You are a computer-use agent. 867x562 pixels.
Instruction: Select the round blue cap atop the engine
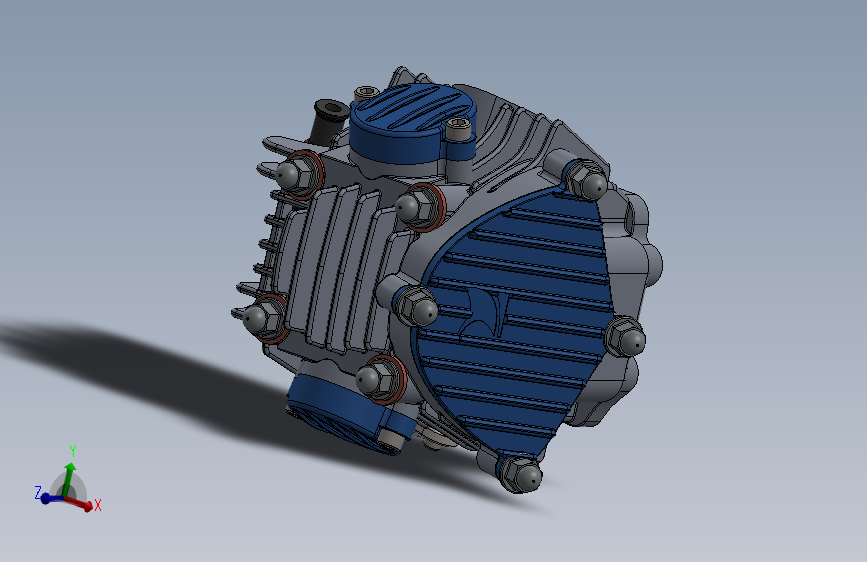pos(412,126)
